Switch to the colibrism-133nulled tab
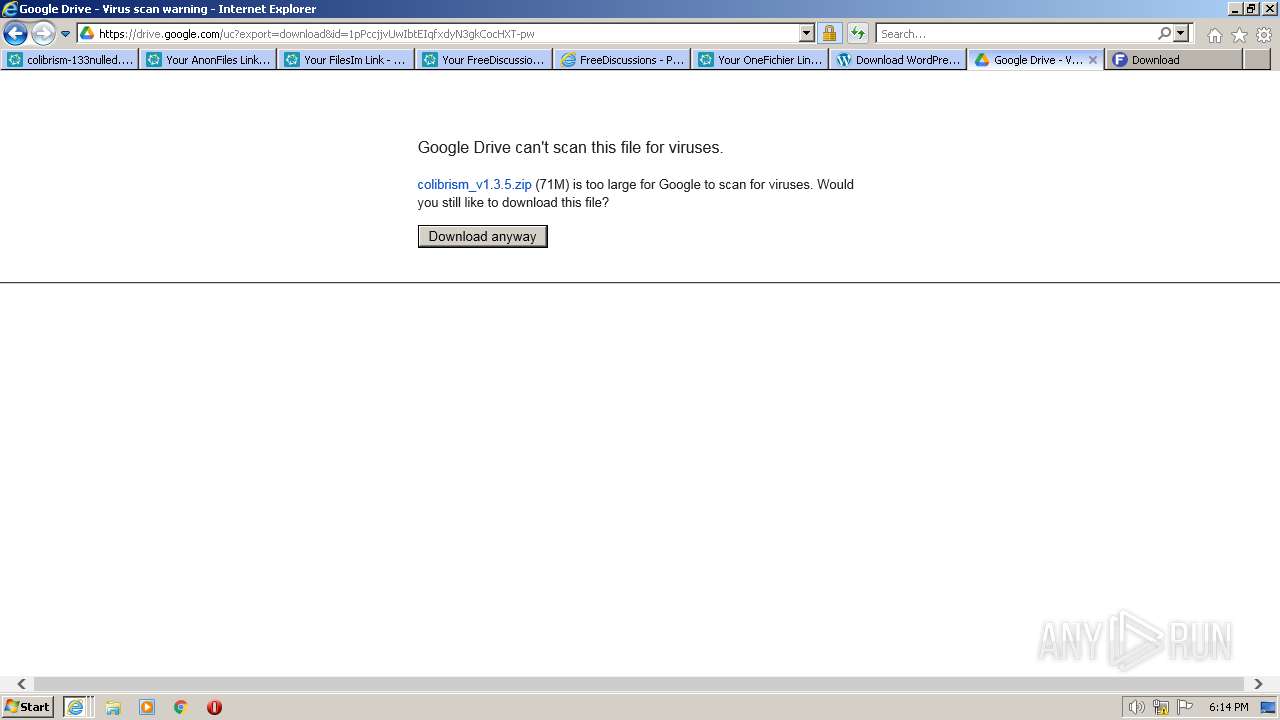 (70, 60)
